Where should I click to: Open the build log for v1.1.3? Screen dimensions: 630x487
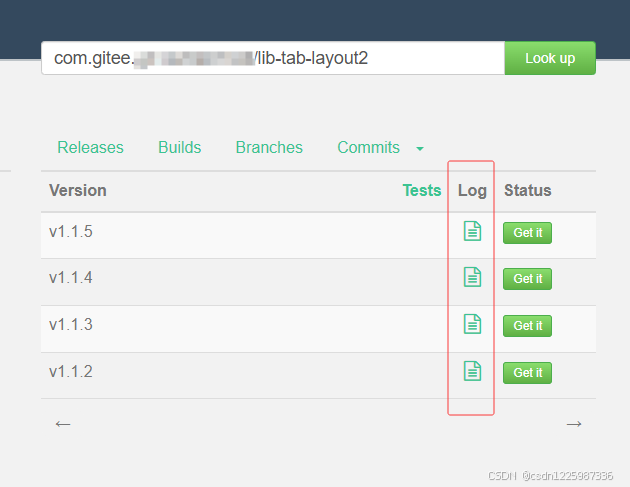click(x=472, y=324)
